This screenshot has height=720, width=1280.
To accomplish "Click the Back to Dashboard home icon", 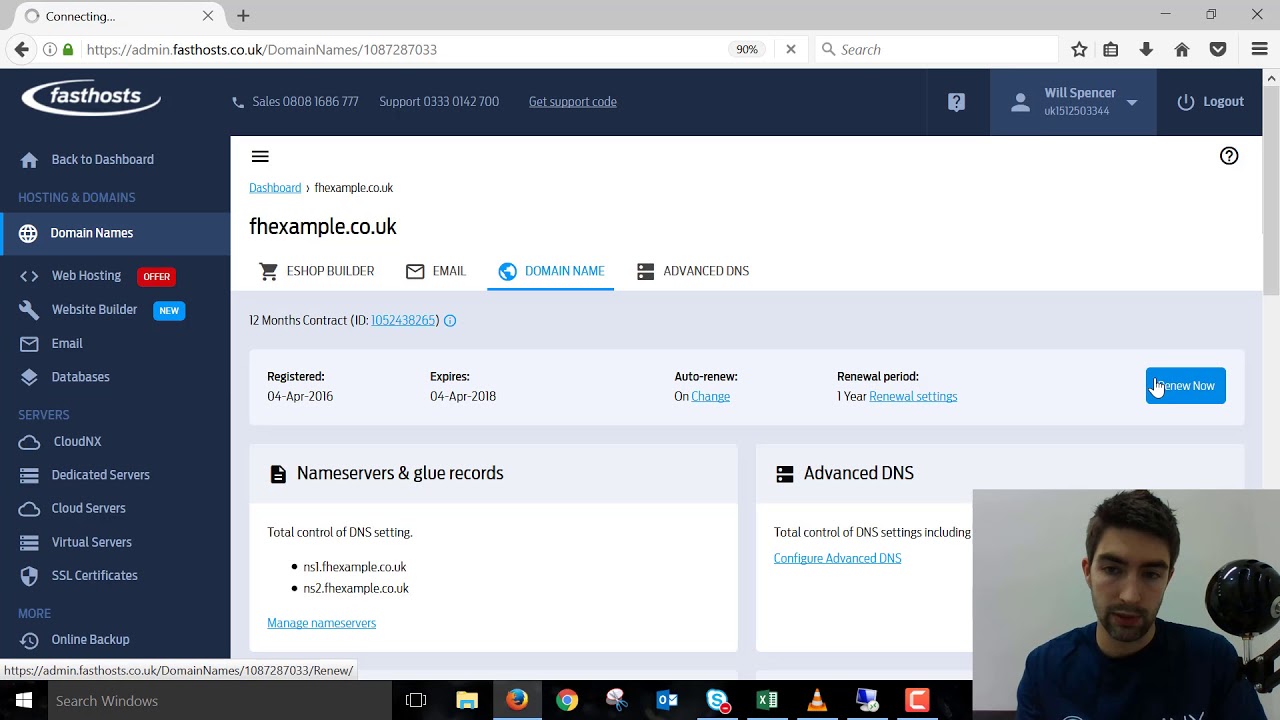I will (29, 160).
